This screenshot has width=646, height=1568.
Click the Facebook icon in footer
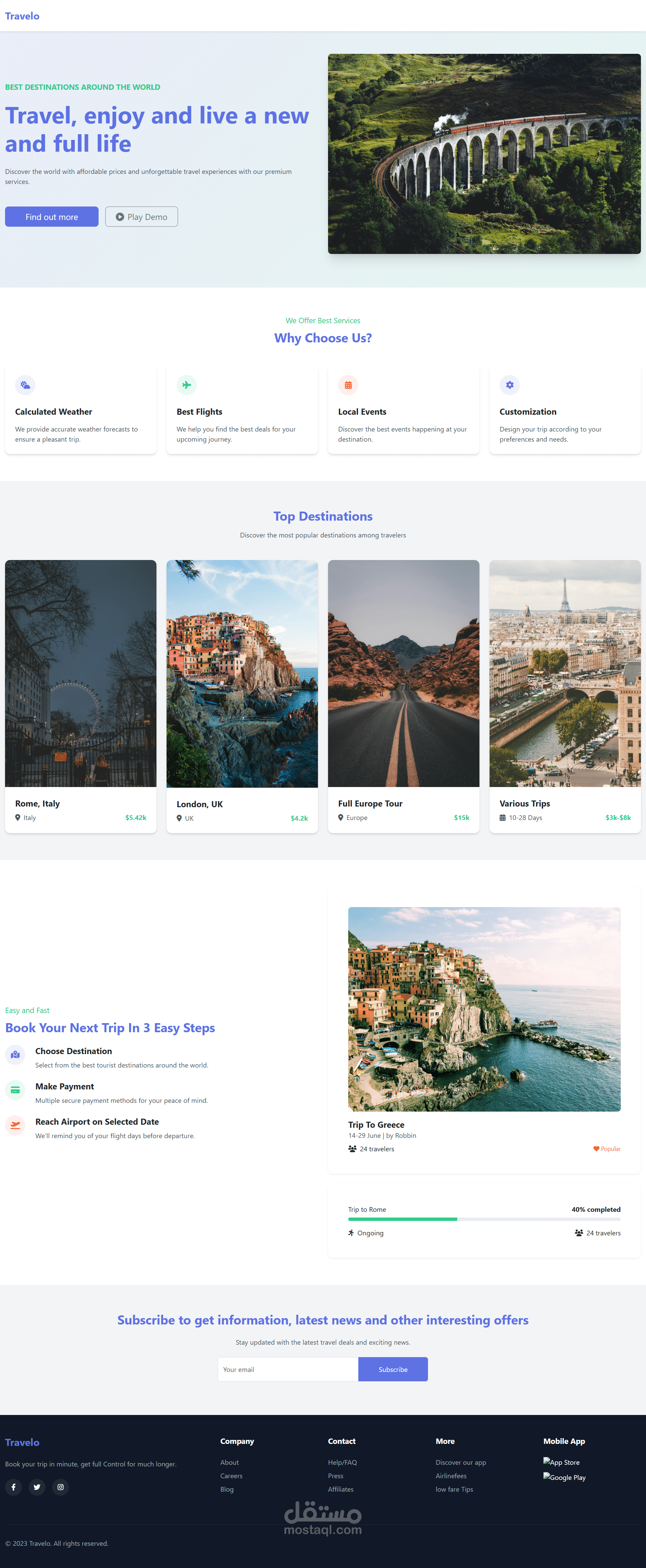pyautogui.click(x=13, y=1487)
